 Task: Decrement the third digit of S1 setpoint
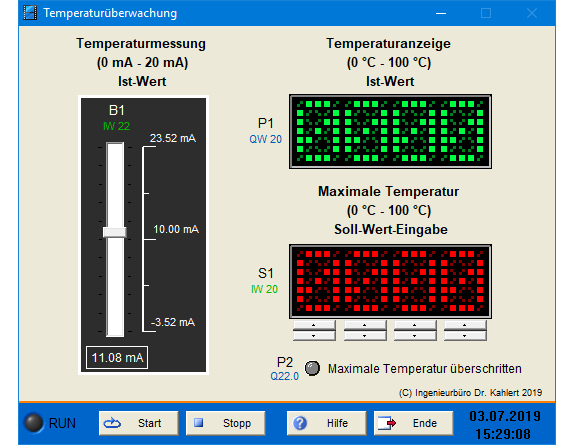pyautogui.click(x=415, y=336)
